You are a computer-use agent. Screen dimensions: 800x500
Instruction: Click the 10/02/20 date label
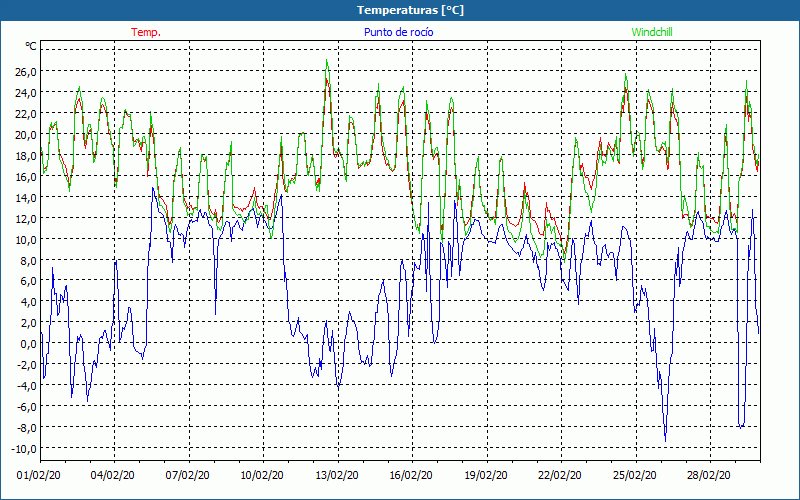click(x=262, y=476)
